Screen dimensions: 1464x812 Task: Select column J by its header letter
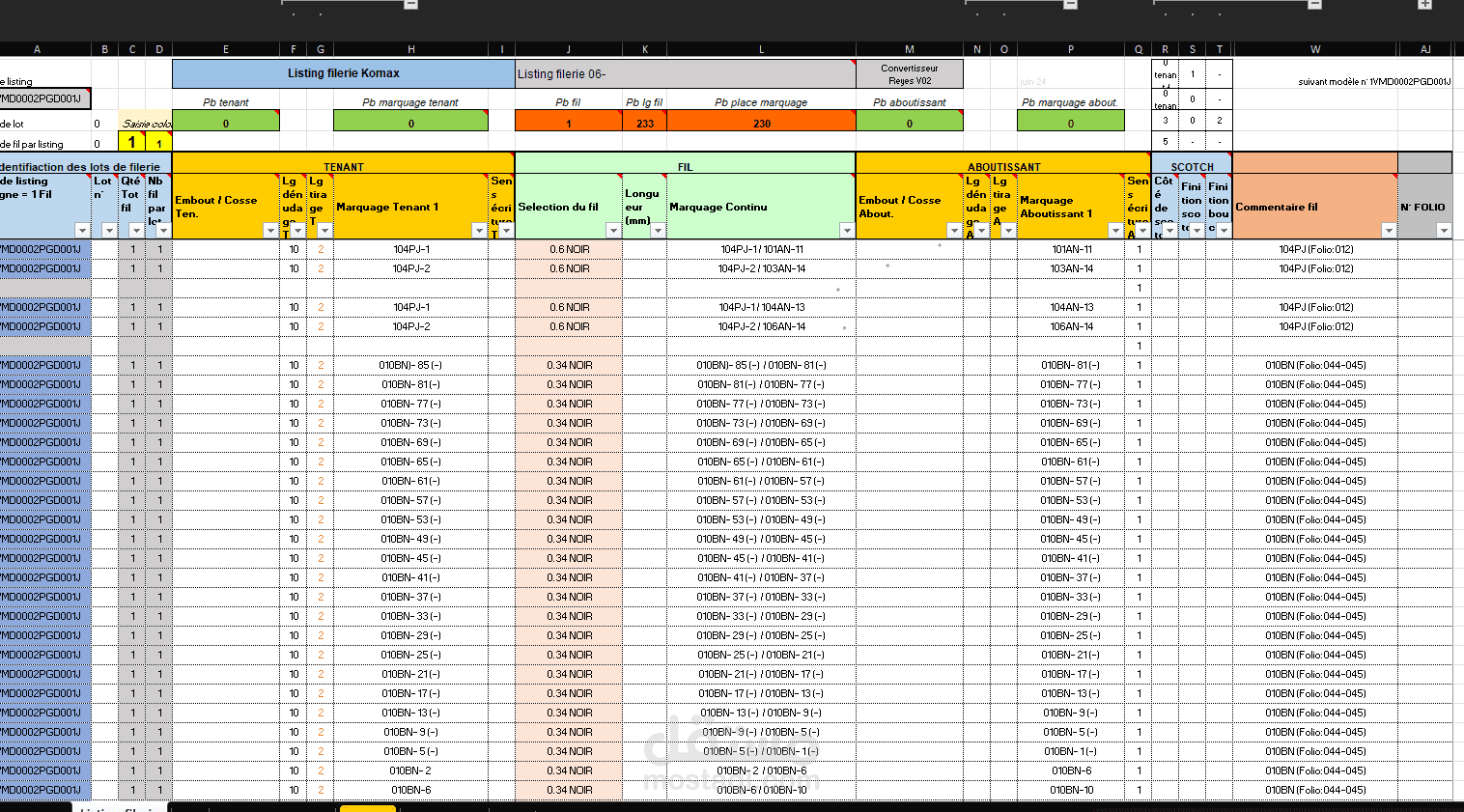pos(568,49)
